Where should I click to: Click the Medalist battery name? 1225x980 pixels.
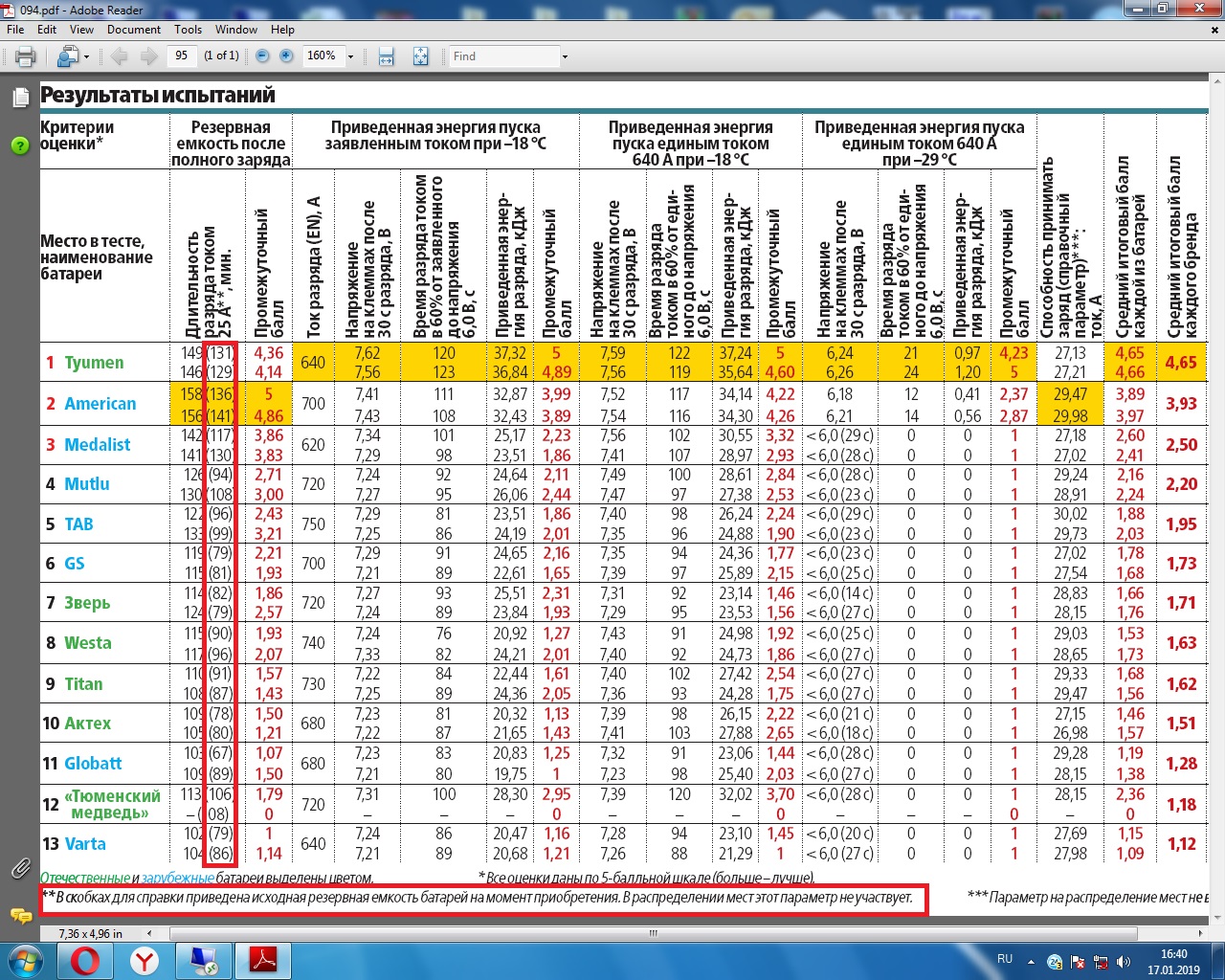click(98, 445)
